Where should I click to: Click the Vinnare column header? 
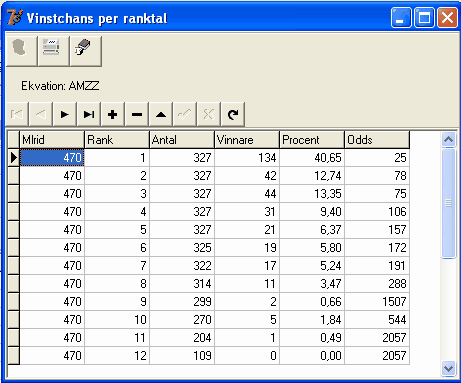pyautogui.click(x=247, y=140)
